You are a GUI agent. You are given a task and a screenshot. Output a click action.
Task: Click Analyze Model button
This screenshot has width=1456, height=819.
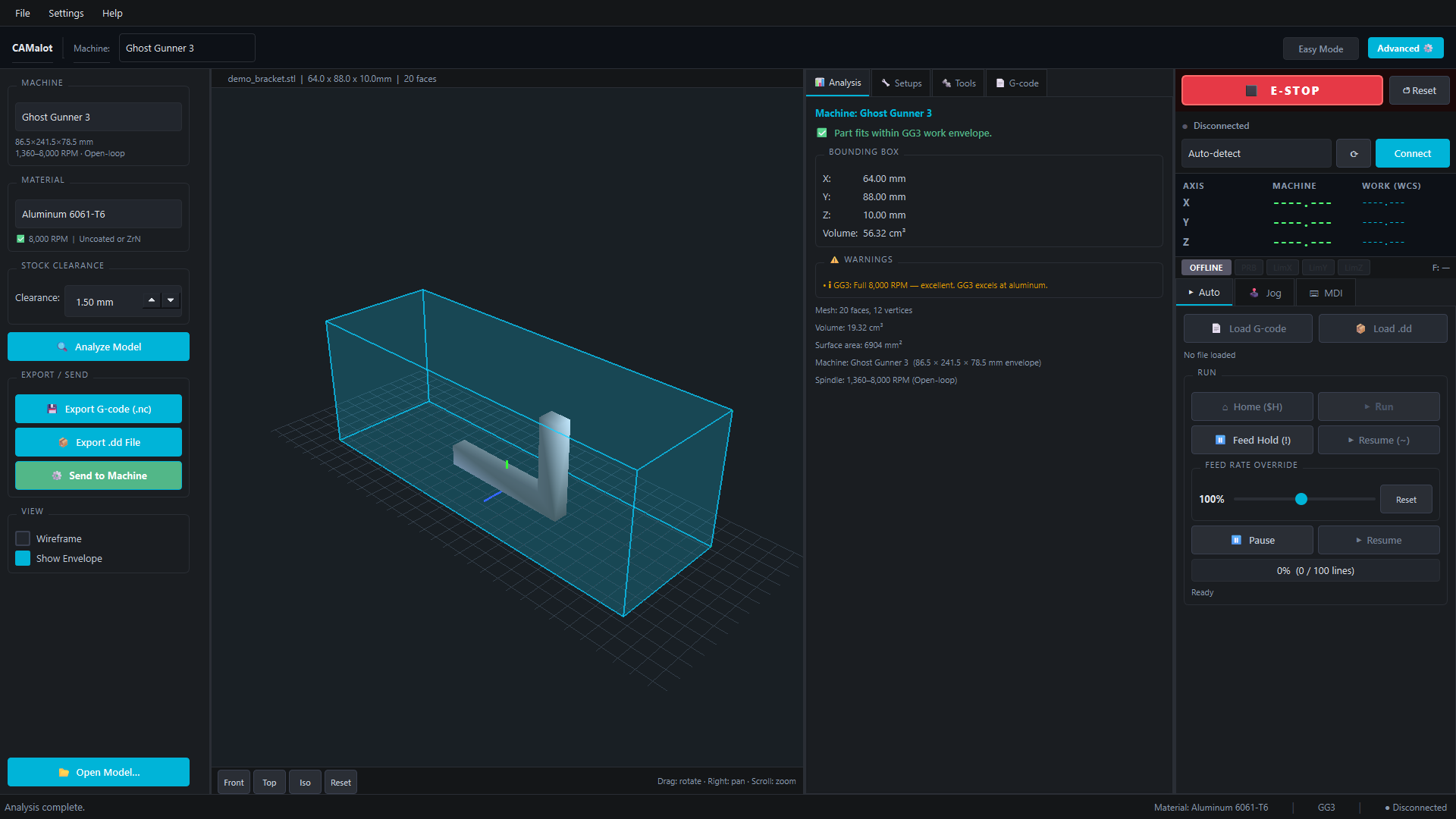click(99, 347)
